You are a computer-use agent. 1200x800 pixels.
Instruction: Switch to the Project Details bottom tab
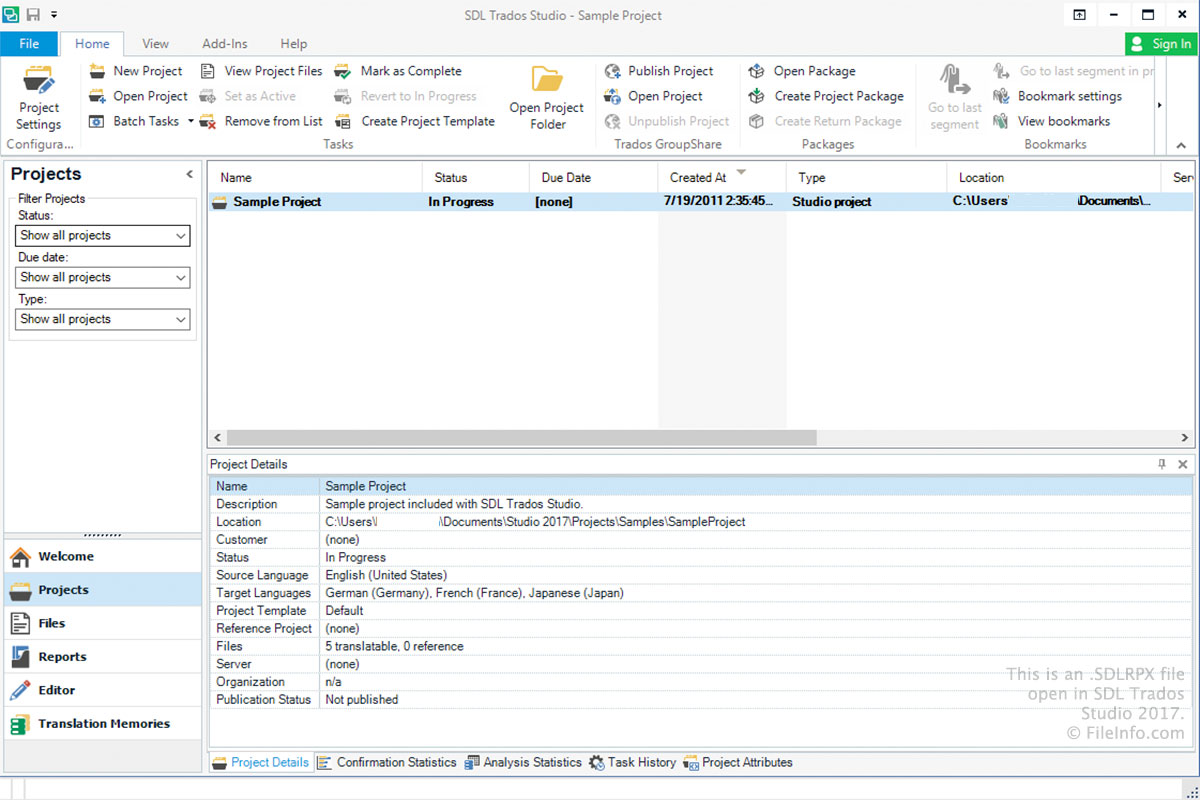(261, 762)
